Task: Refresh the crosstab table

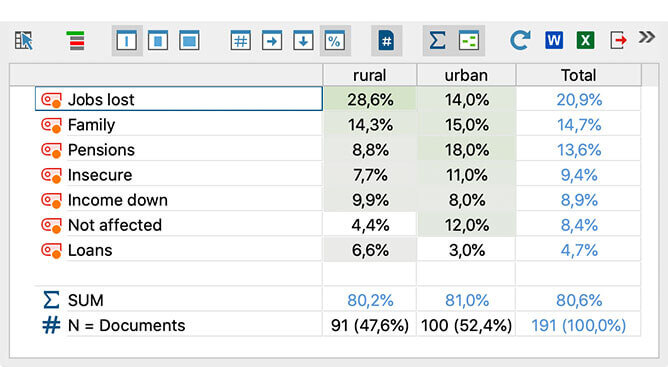Action: point(520,40)
